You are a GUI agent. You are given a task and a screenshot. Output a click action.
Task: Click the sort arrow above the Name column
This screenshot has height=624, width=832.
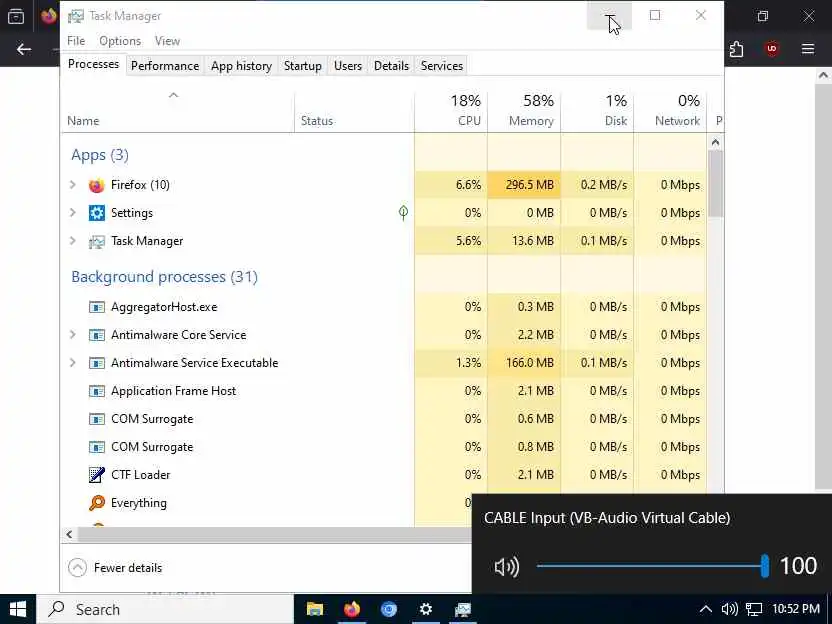(174, 96)
